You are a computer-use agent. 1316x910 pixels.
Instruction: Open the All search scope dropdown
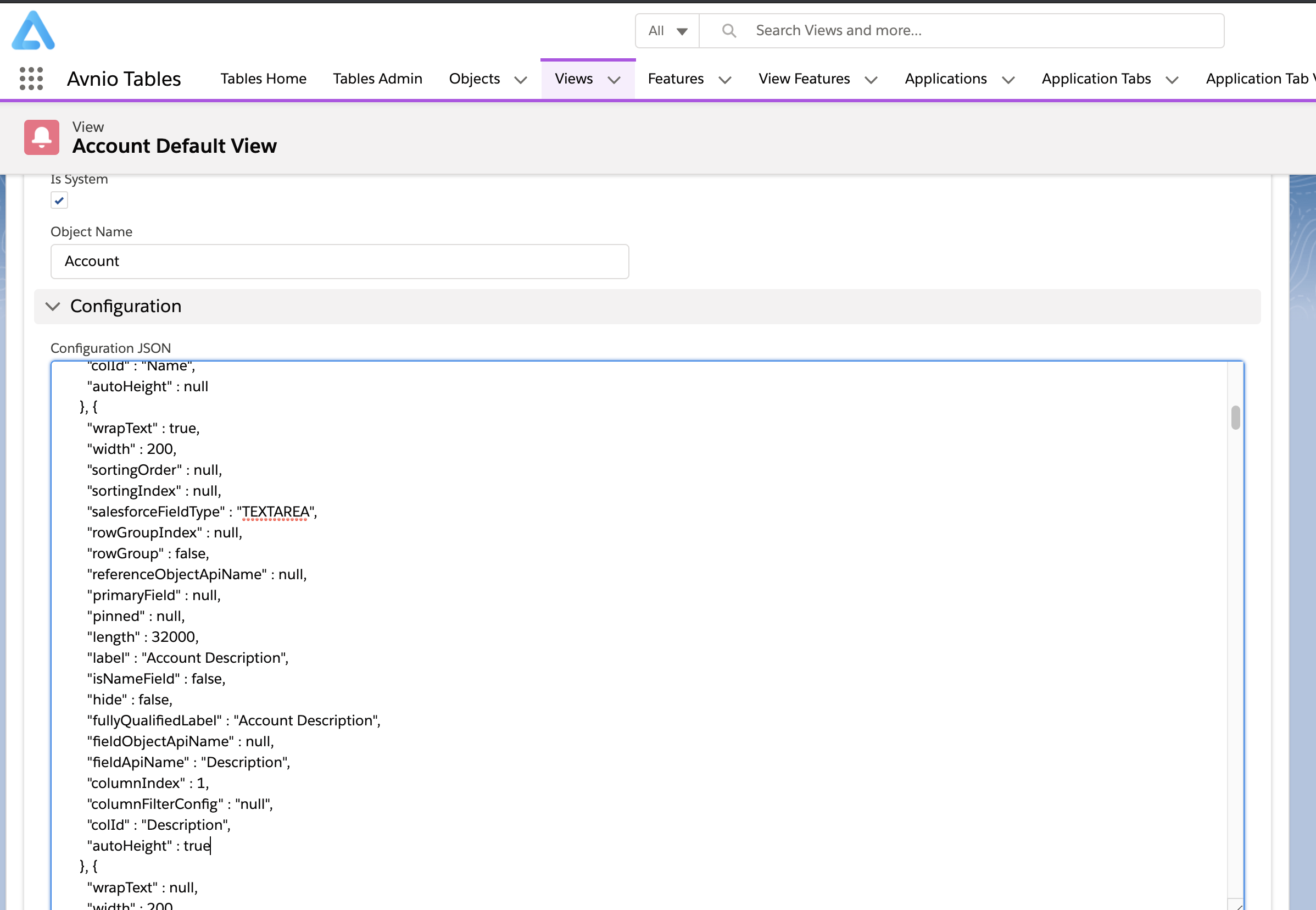[667, 31]
